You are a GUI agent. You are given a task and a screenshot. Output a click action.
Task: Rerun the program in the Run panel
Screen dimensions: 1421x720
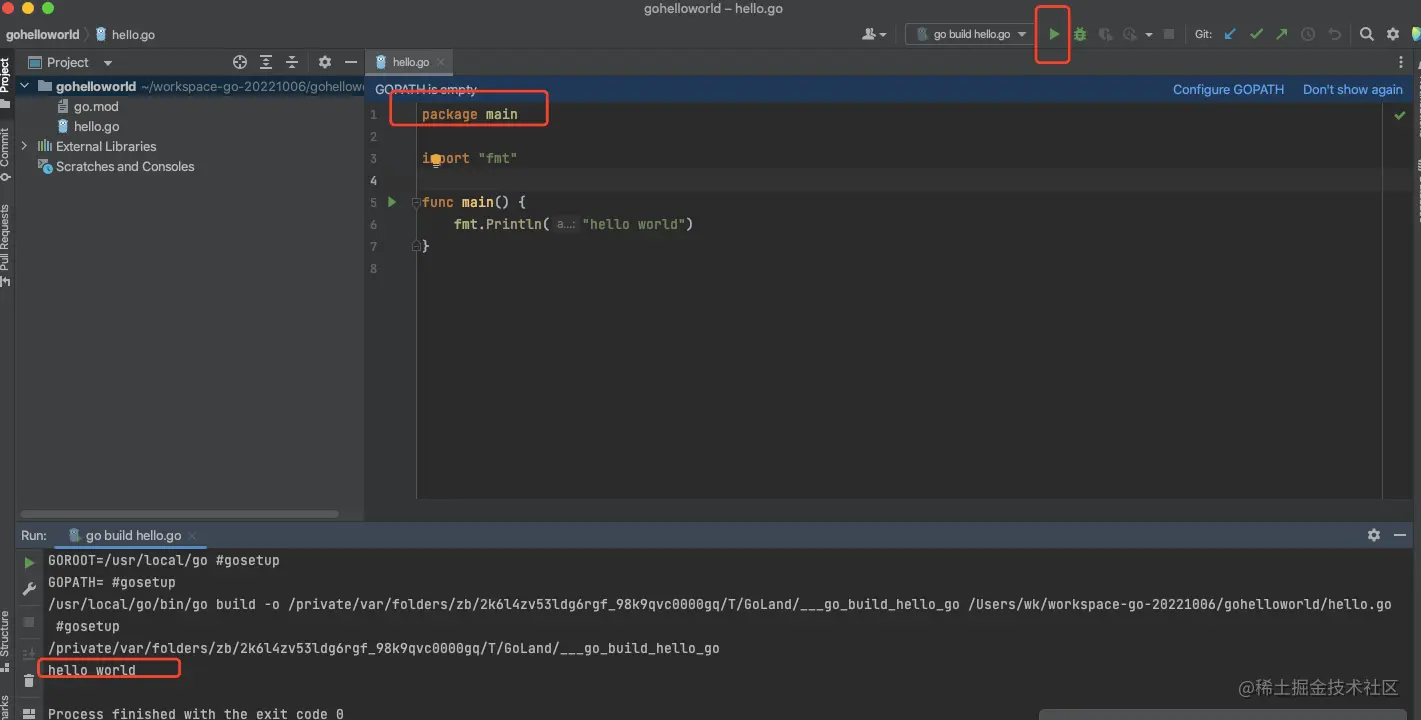tap(29, 563)
